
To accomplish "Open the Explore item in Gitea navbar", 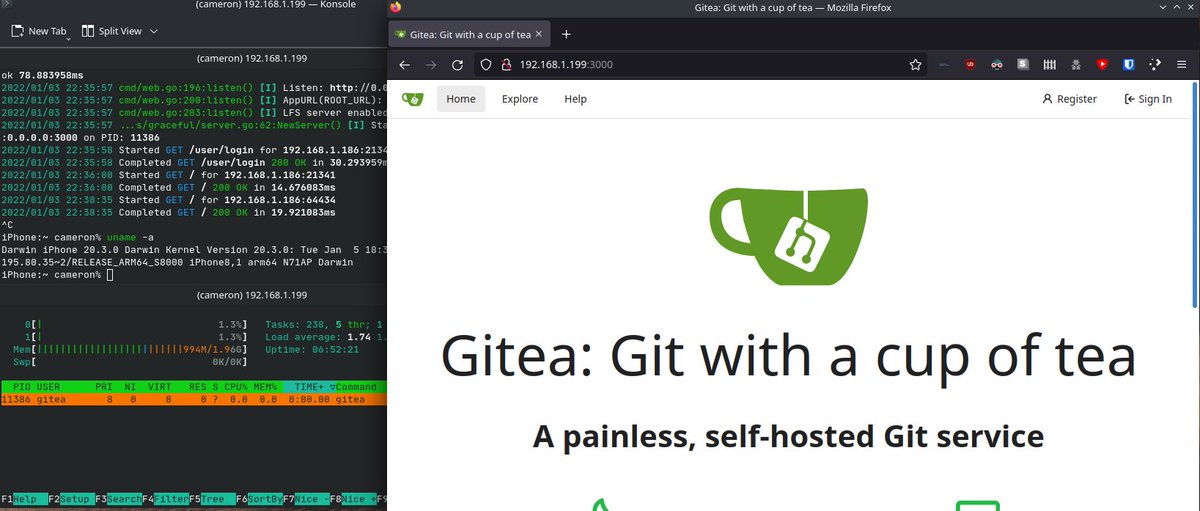I will click(520, 99).
